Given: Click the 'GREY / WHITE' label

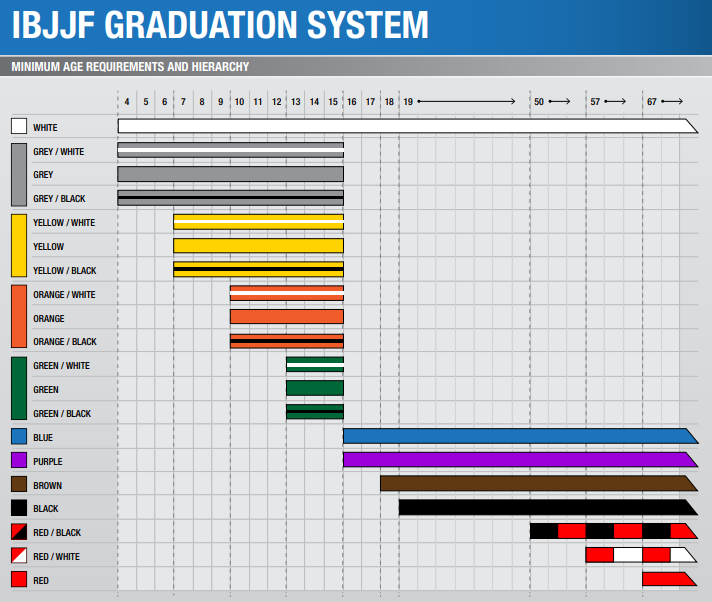Looking at the screenshot, I should coord(59,152).
